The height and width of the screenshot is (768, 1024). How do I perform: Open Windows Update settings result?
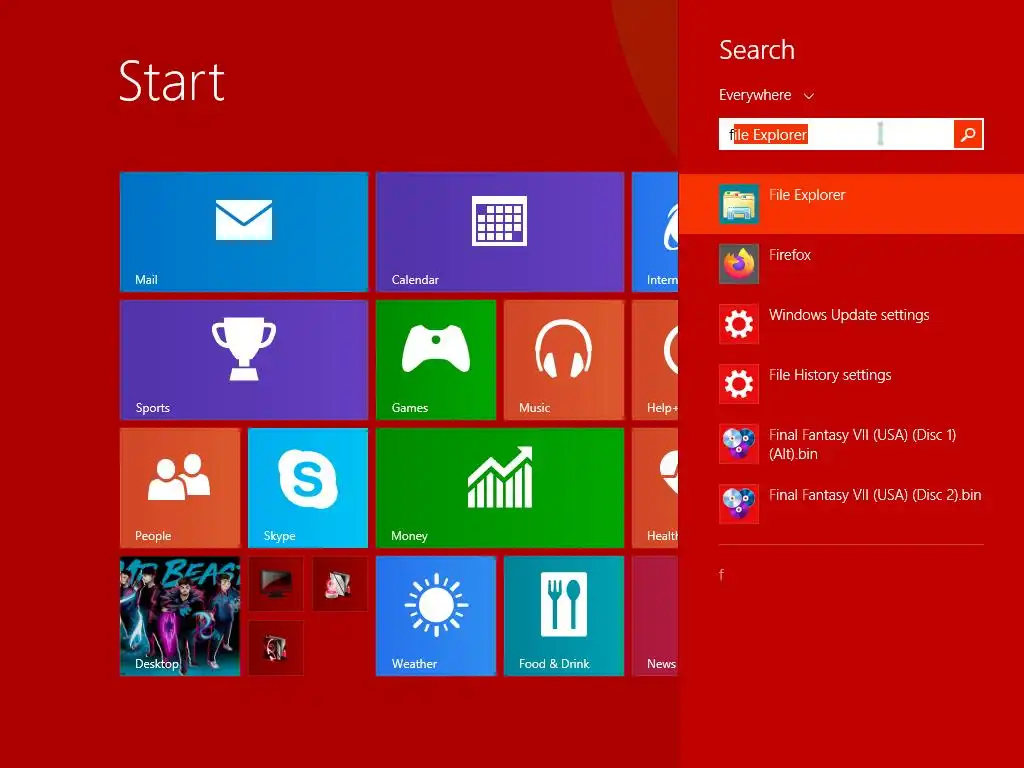click(x=852, y=324)
